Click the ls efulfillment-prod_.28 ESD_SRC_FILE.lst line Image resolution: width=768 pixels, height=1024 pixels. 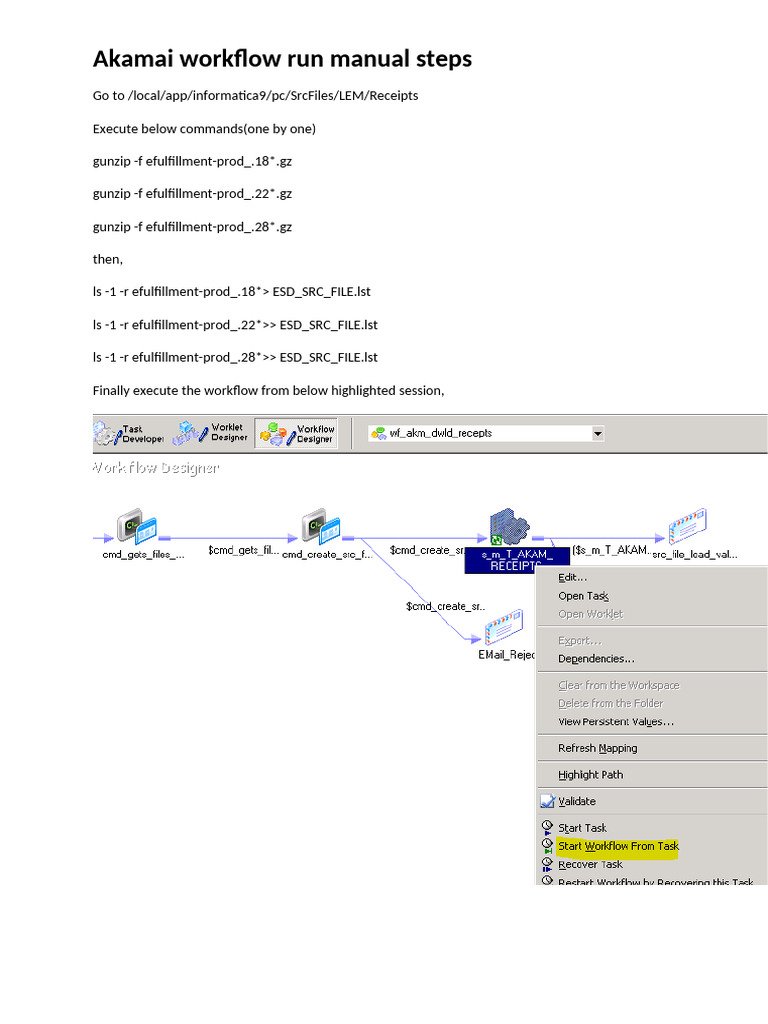[x=235, y=357]
